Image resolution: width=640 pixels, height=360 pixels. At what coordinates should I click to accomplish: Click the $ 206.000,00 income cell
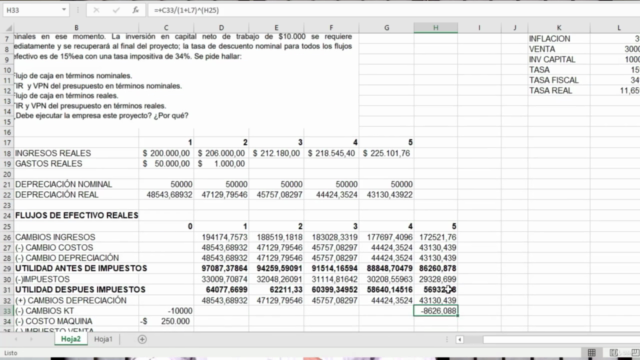[x=221, y=153]
